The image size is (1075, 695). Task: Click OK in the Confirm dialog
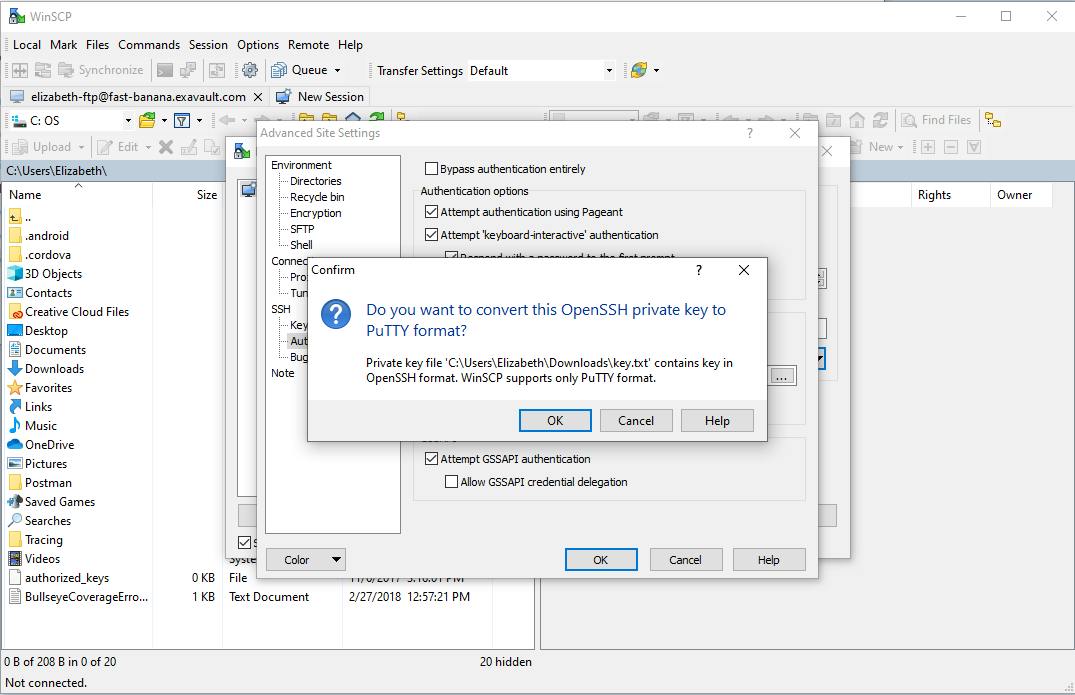click(555, 420)
